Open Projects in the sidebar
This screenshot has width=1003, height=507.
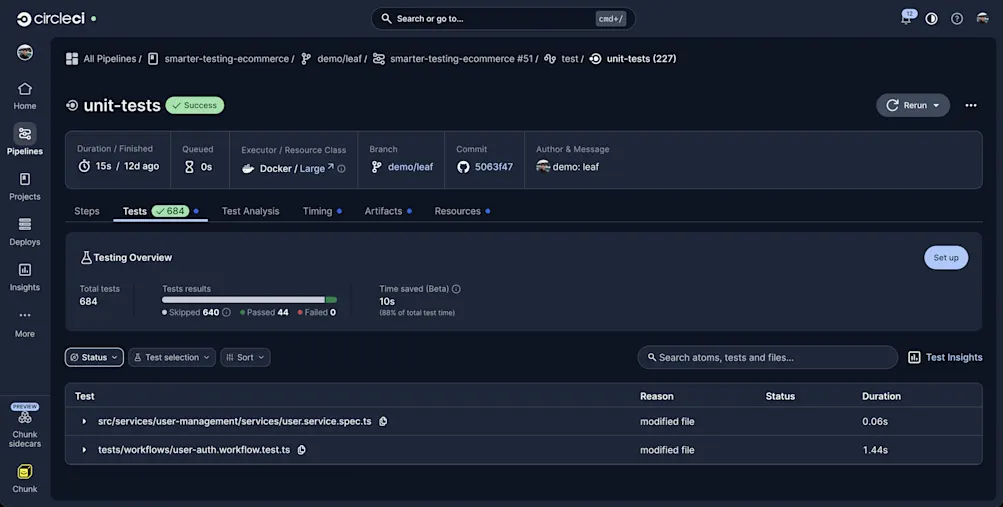pyautogui.click(x=25, y=186)
